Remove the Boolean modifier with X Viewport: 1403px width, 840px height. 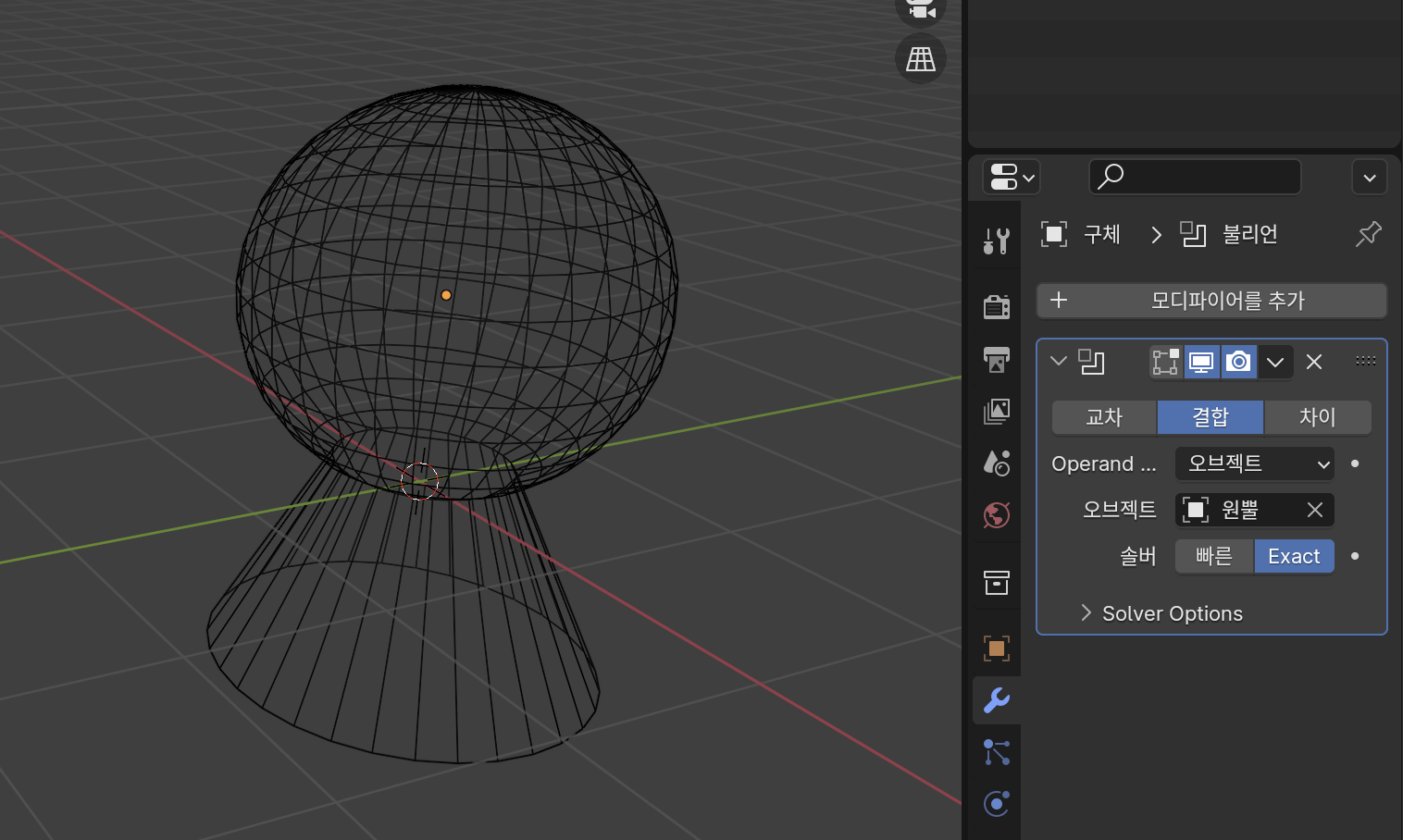point(1314,362)
